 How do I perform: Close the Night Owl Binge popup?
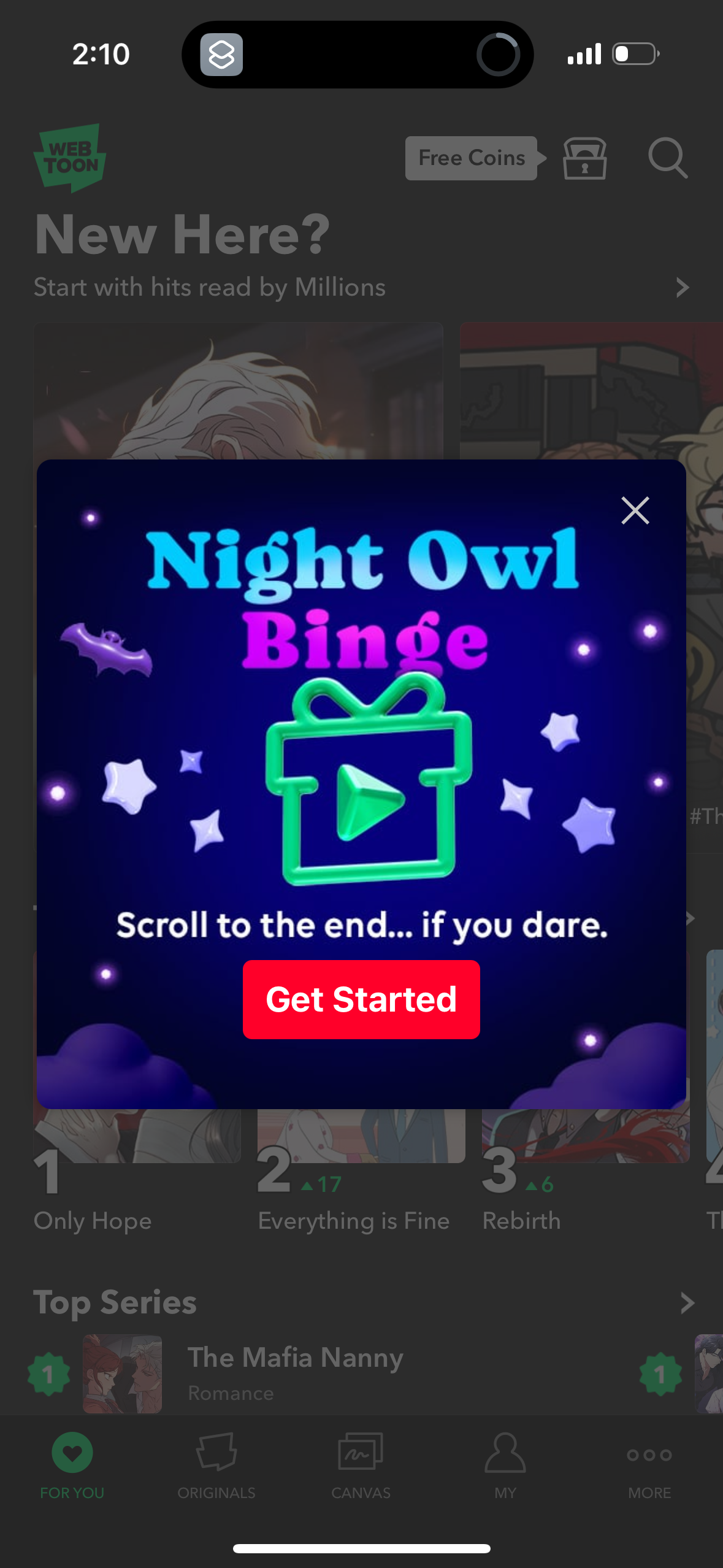[x=635, y=510]
